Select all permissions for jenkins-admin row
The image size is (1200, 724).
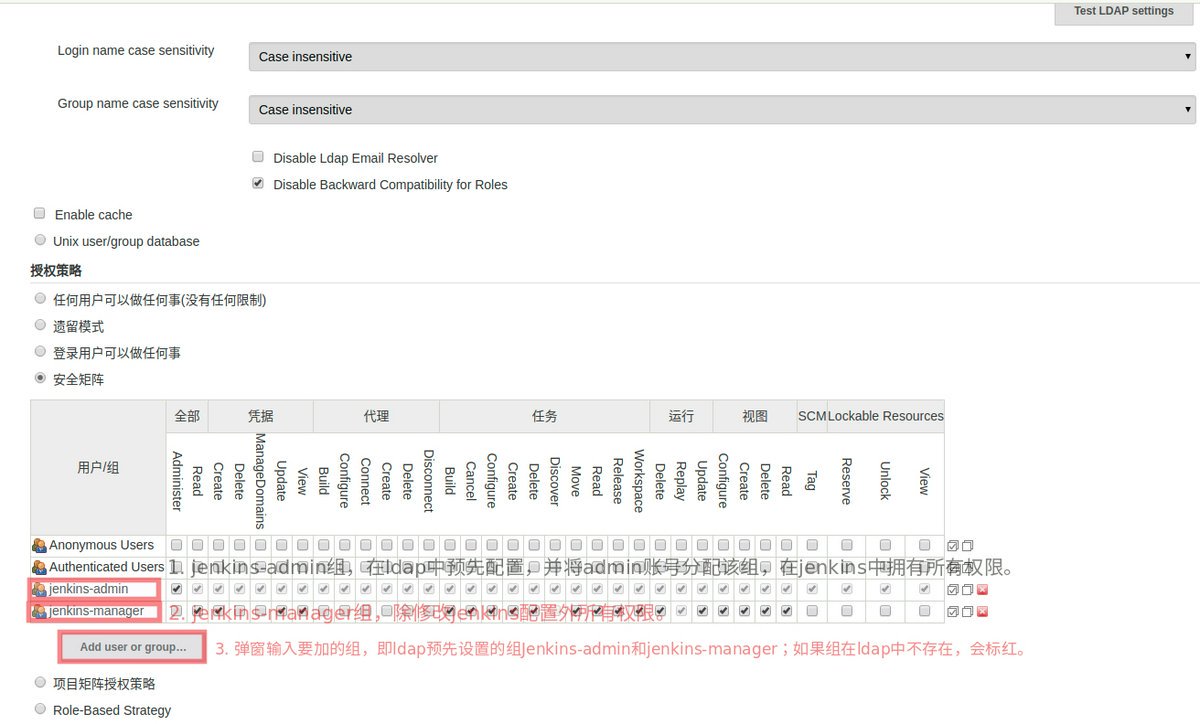pyautogui.click(x=953, y=590)
